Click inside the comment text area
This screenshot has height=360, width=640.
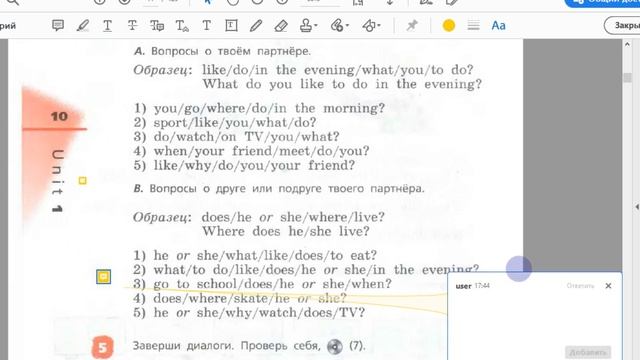(534, 318)
